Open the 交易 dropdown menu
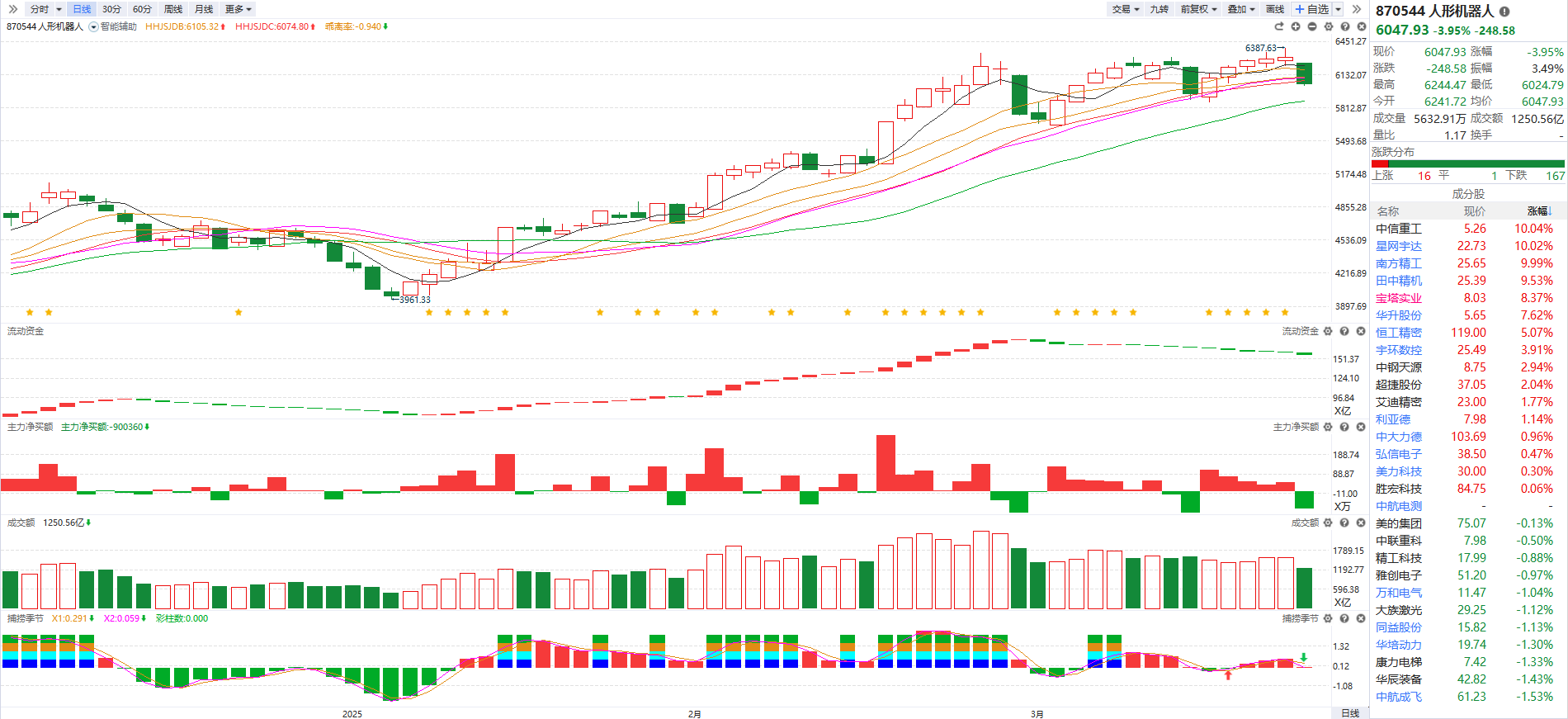 [1125, 9]
